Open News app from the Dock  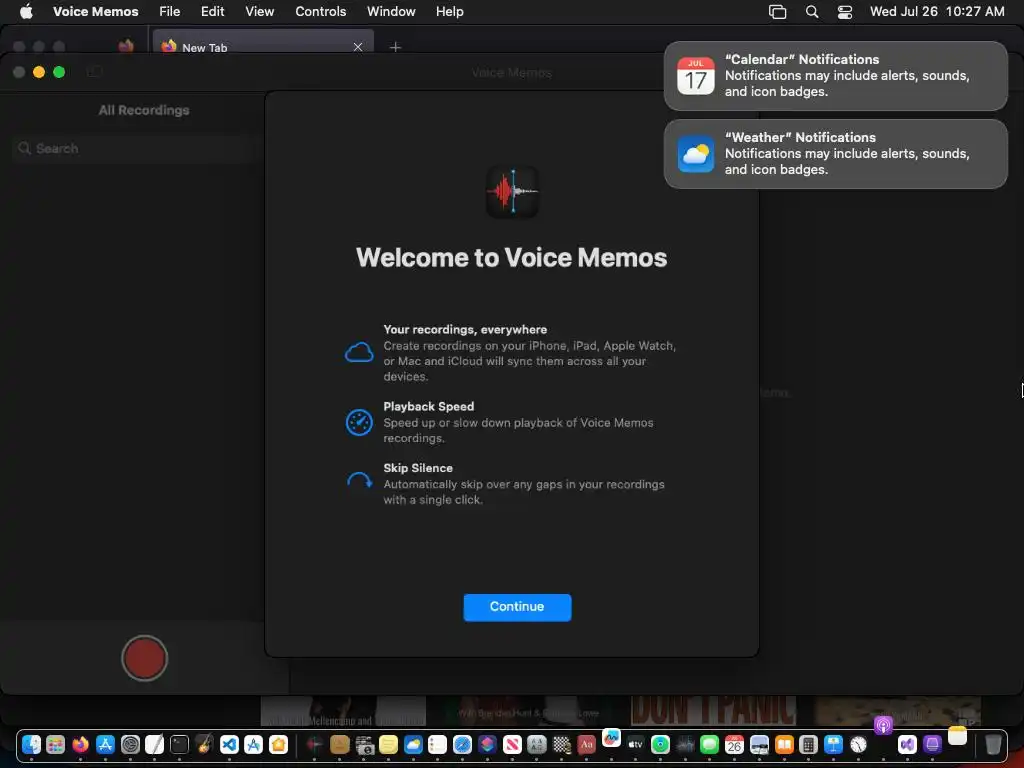point(512,744)
